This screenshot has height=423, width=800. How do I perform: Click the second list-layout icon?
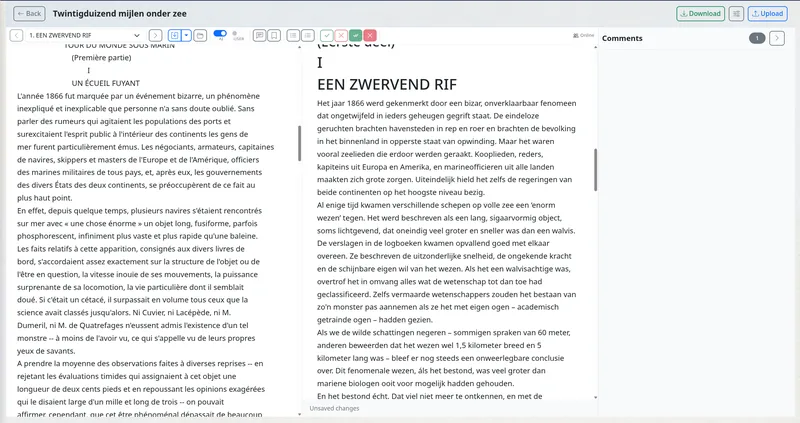tap(308, 35)
